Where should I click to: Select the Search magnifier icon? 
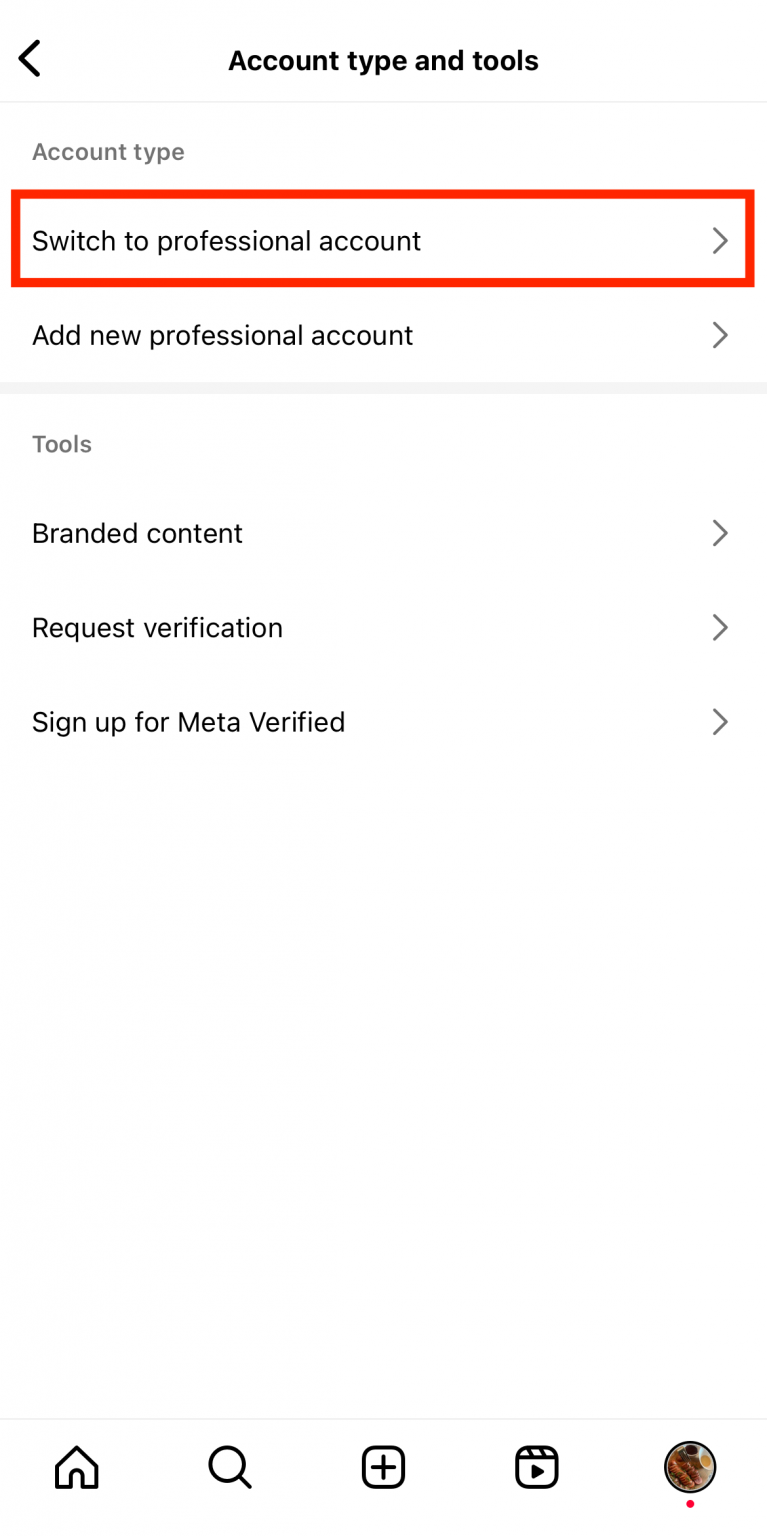[x=229, y=1467]
